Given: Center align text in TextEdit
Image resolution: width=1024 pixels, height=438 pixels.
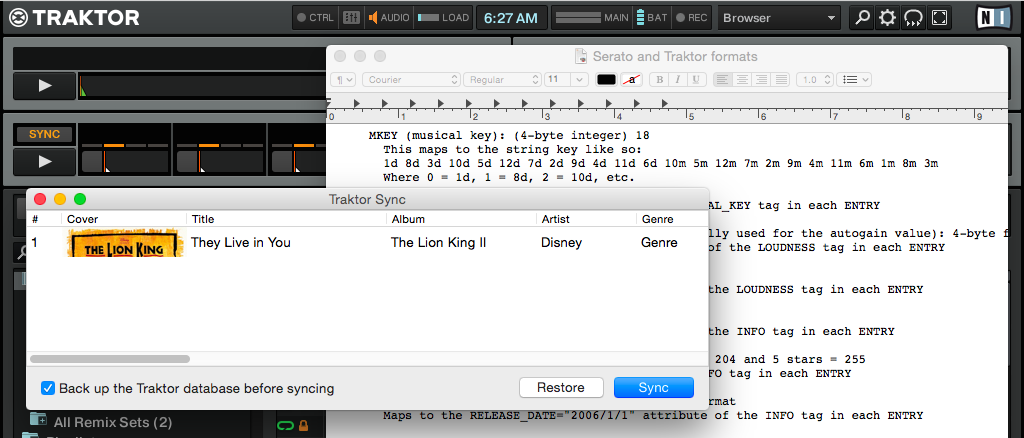Looking at the screenshot, I should coord(742,80).
